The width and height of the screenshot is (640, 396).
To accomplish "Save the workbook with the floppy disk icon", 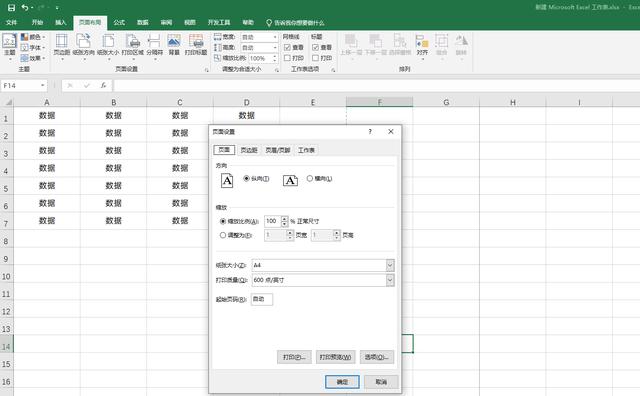I will click(x=11, y=7).
